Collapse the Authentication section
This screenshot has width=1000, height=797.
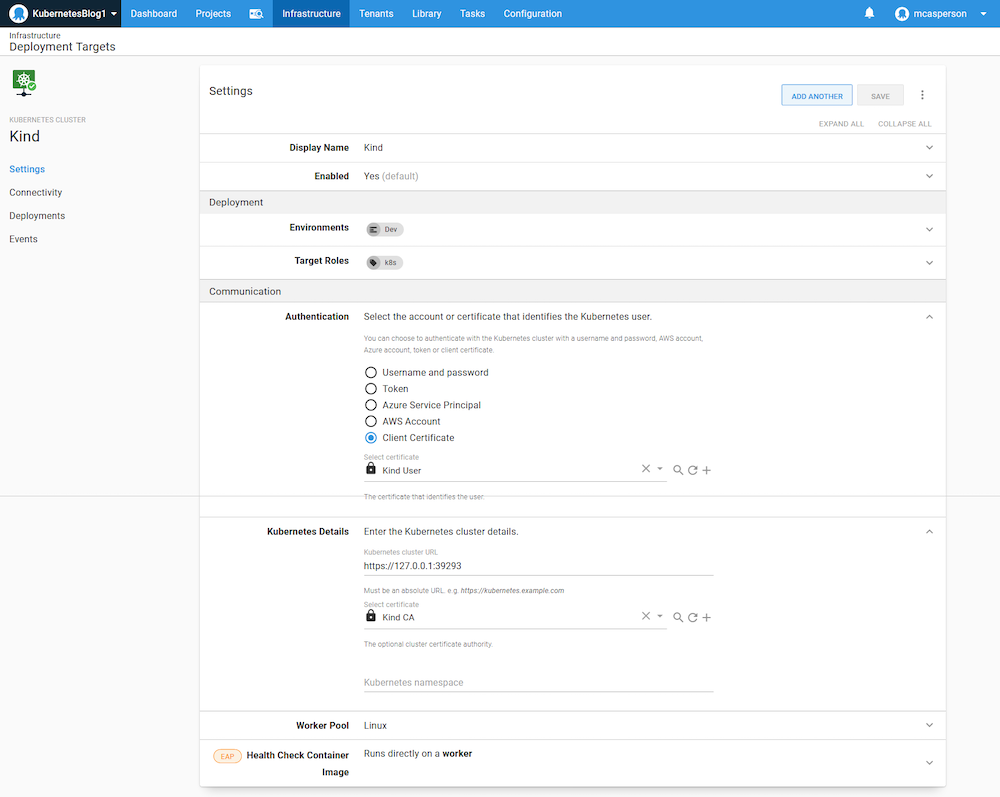(x=929, y=317)
